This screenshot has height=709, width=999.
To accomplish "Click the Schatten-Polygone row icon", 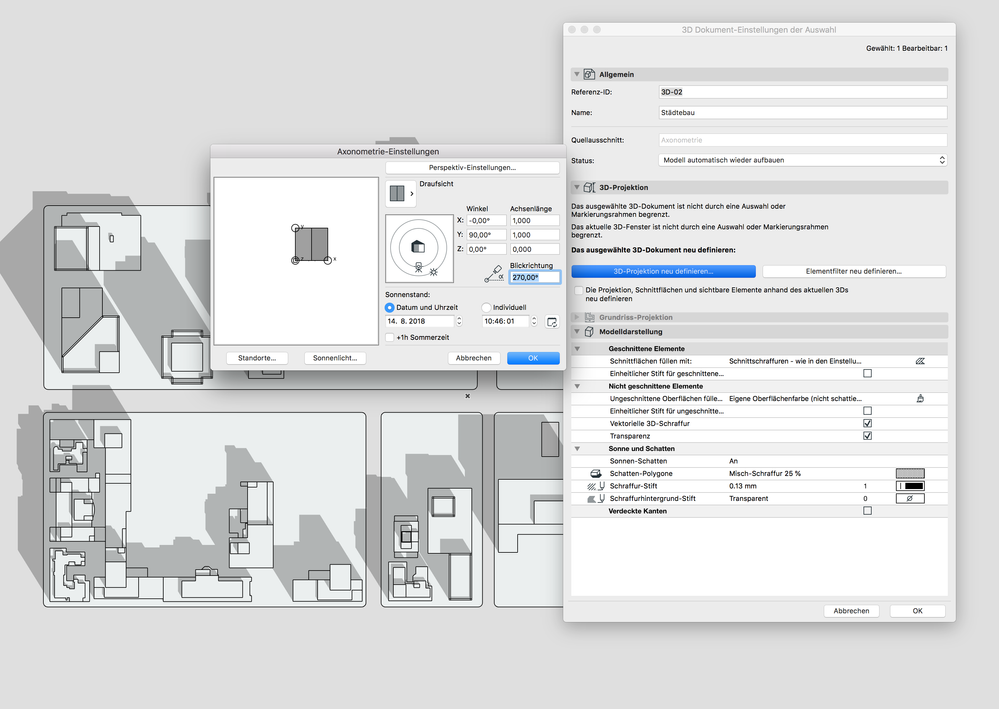I will (x=596, y=473).
